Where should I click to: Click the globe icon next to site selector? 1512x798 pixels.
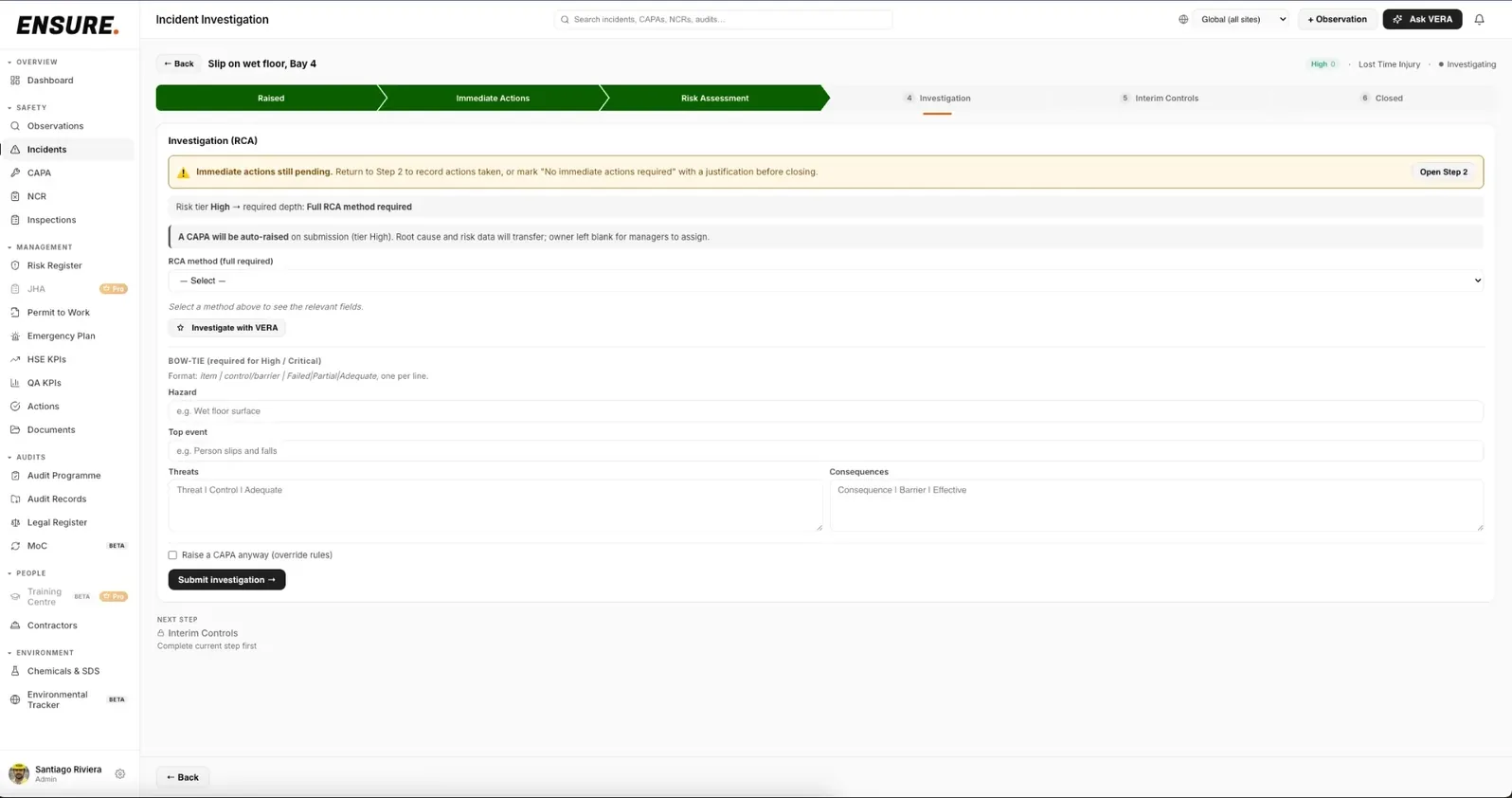pos(1183,19)
